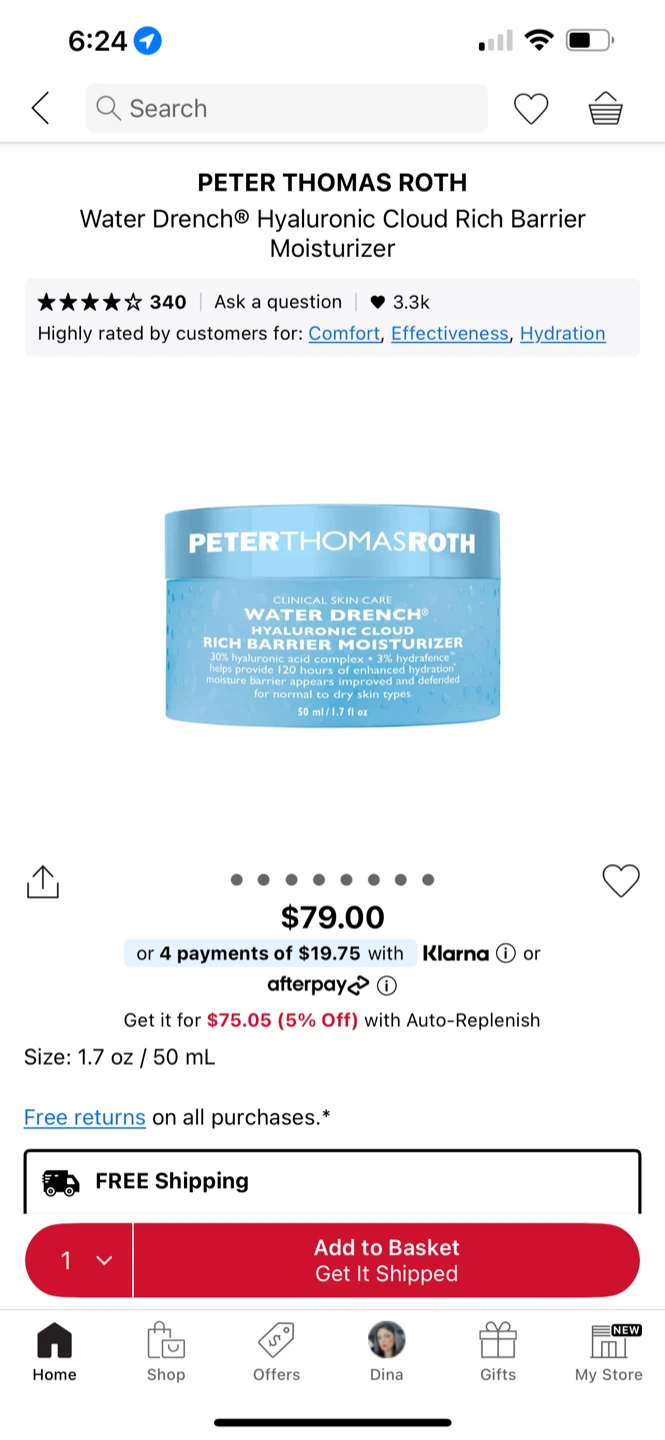Tap Afterpay info circle icon

pyautogui.click(x=387, y=986)
